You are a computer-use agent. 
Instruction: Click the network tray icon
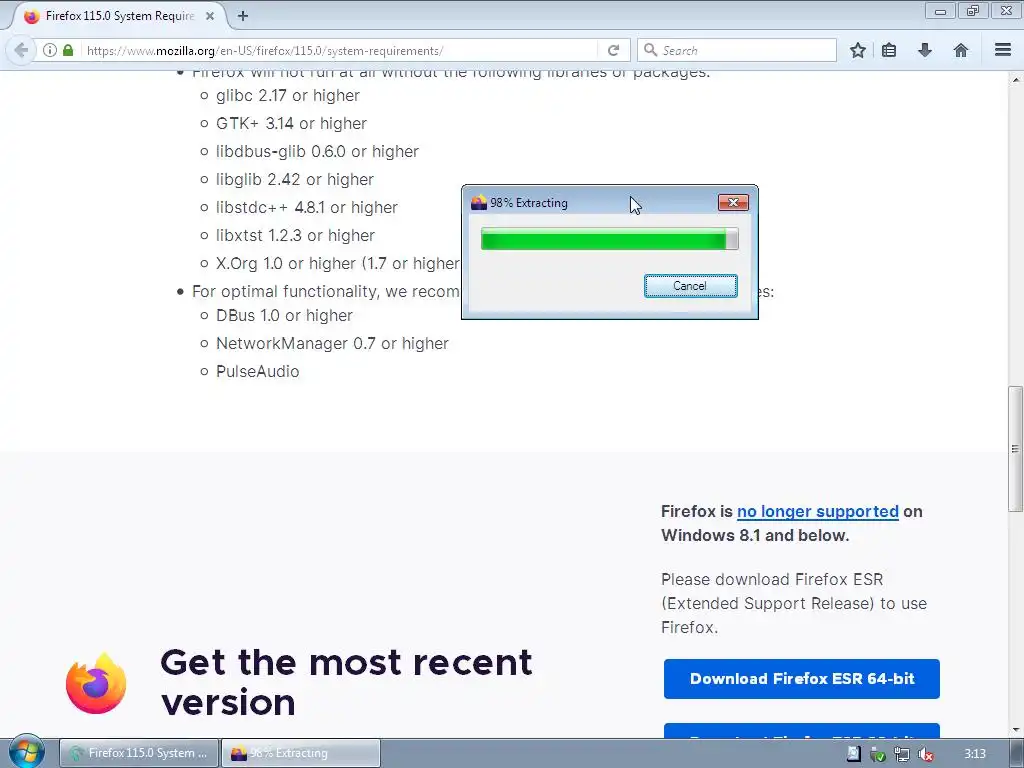coord(902,754)
